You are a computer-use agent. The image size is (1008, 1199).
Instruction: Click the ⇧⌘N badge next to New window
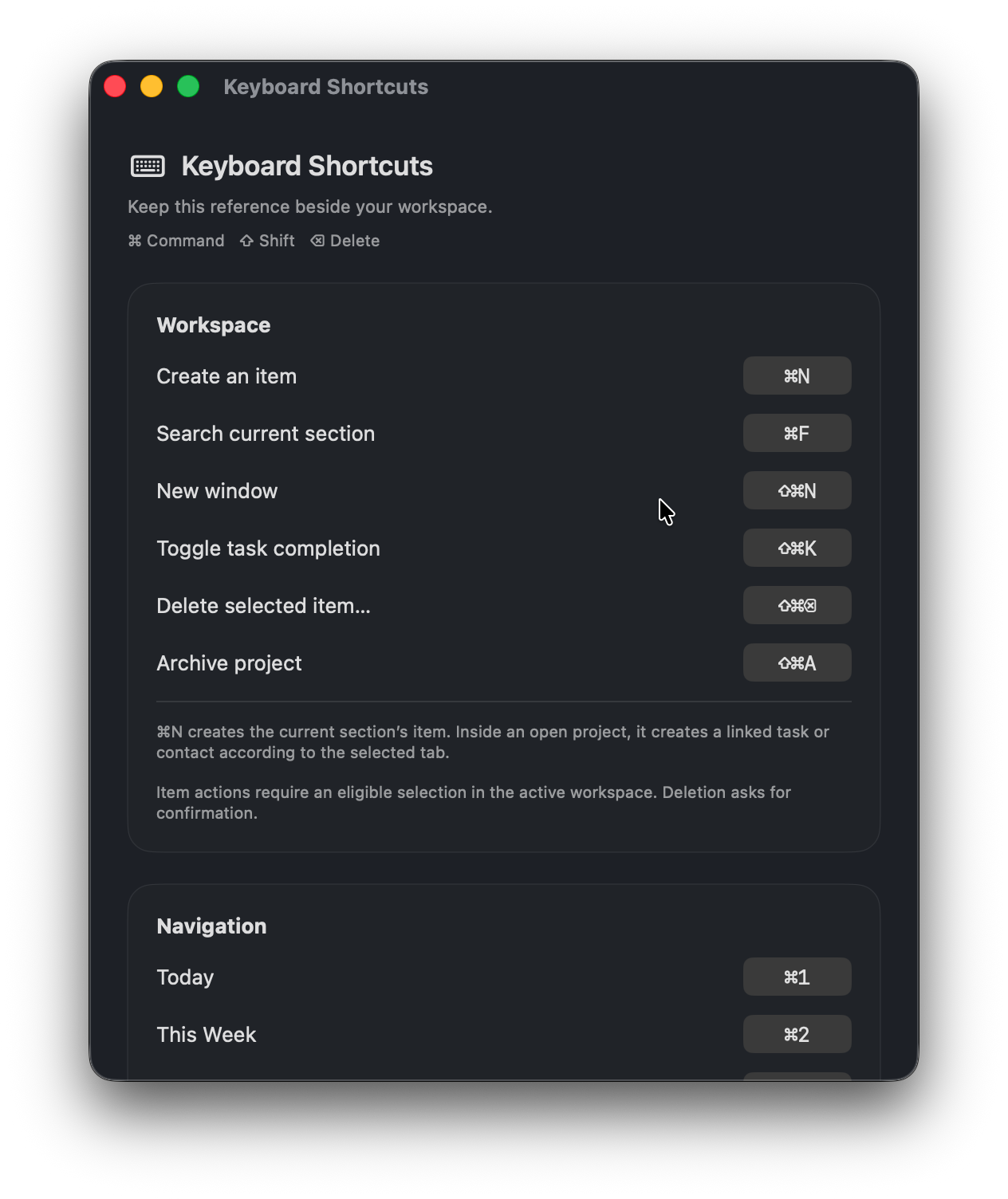[x=797, y=490]
